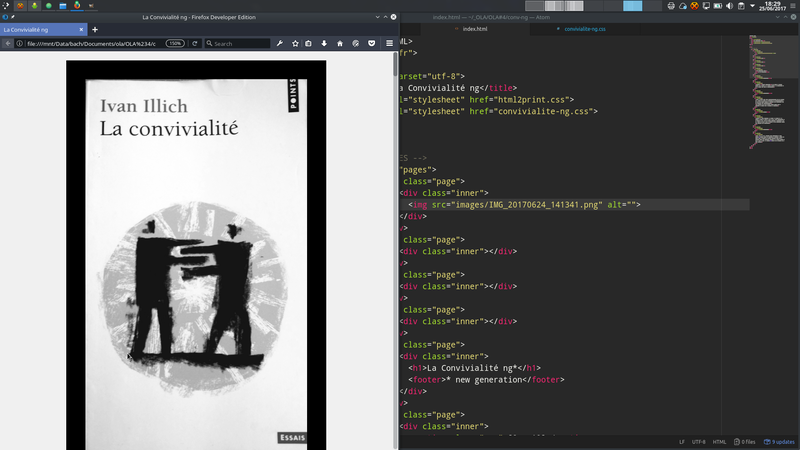The height and width of the screenshot is (450, 800).
Task: Focus the Firefox Search box
Action: coord(237,44)
